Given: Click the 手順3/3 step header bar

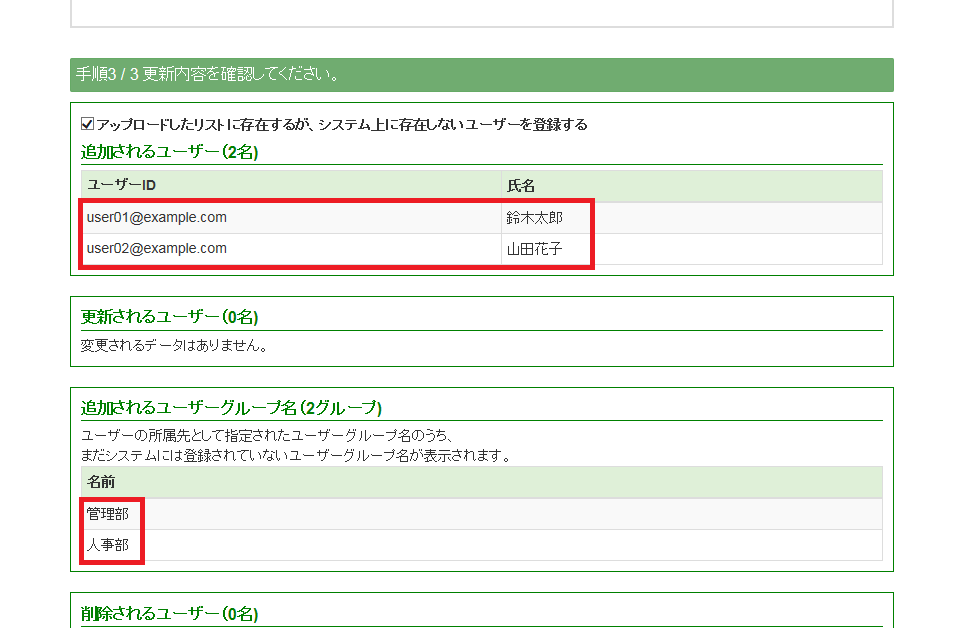Looking at the screenshot, I should (x=482, y=75).
